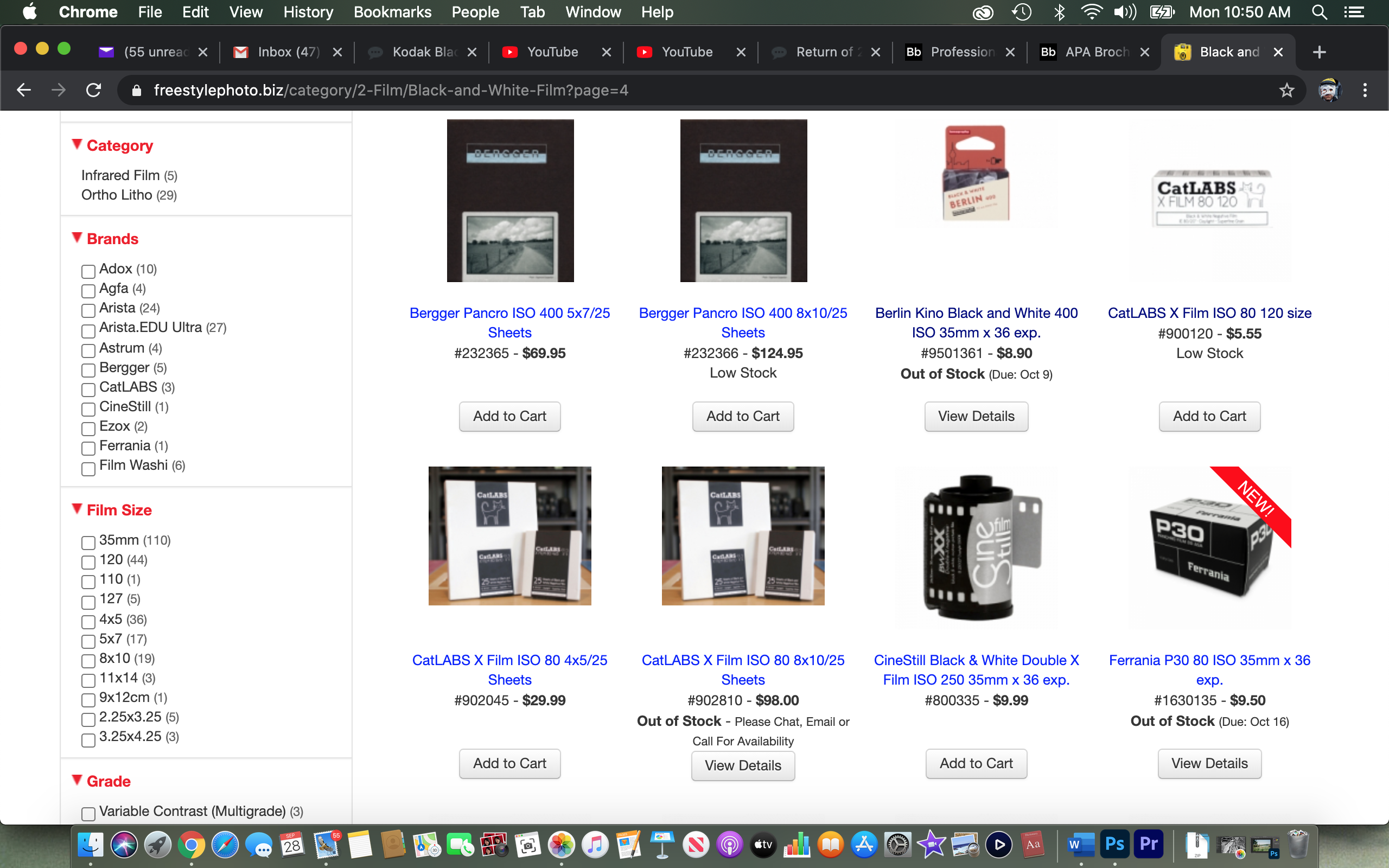This screenshot has width=1389, height=868.
Task: Open Bergger Pancro ISO 400 8x10/25 Sheets link
Action: tap(743, 323)
